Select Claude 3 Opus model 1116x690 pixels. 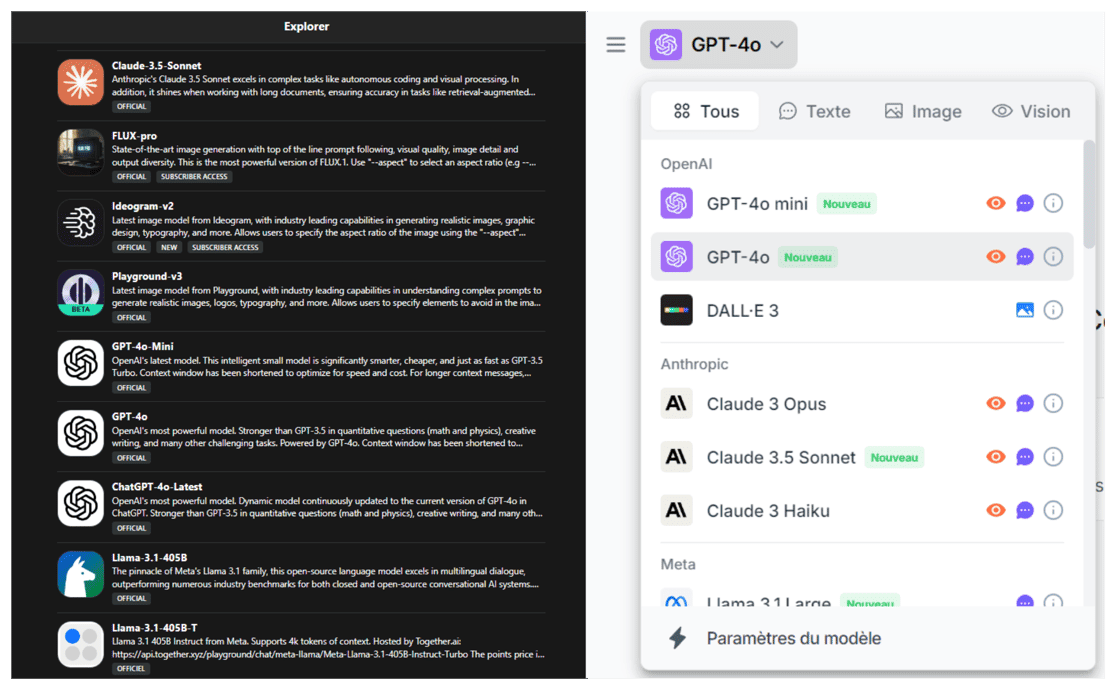862,404
